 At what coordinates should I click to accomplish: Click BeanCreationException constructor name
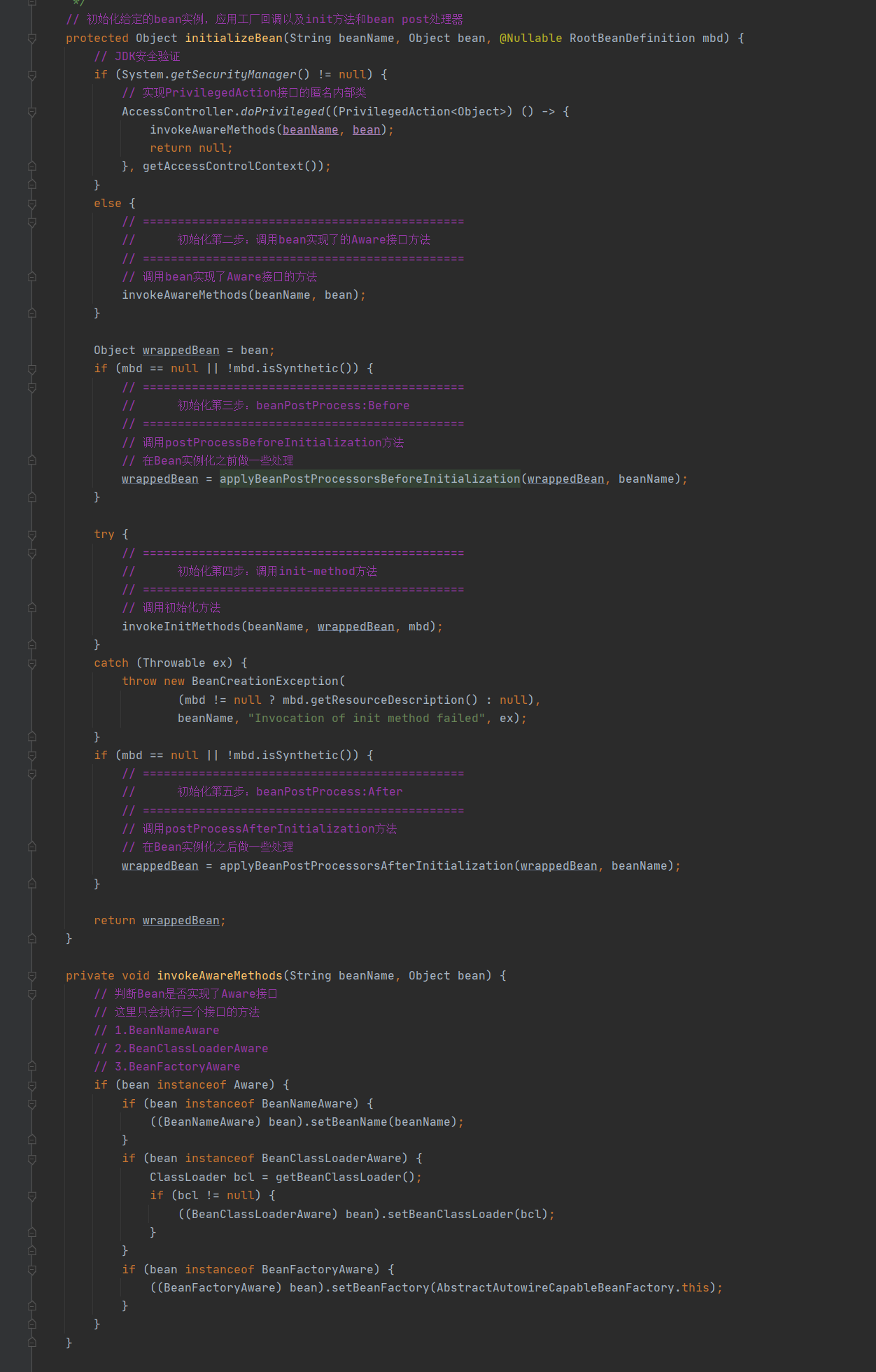pyautogui.click(x=264, y=681)
